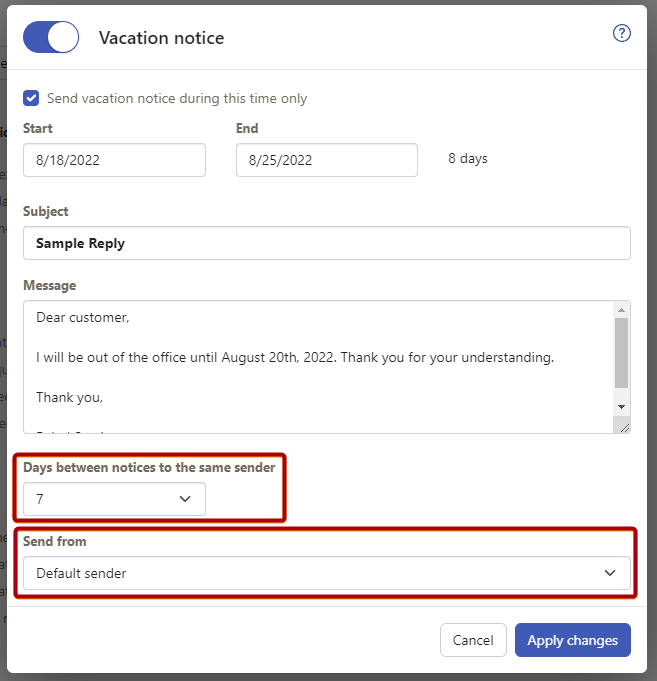Click the Subject field with Sample Reply
657x681 pixels.
tap(327, 243)
